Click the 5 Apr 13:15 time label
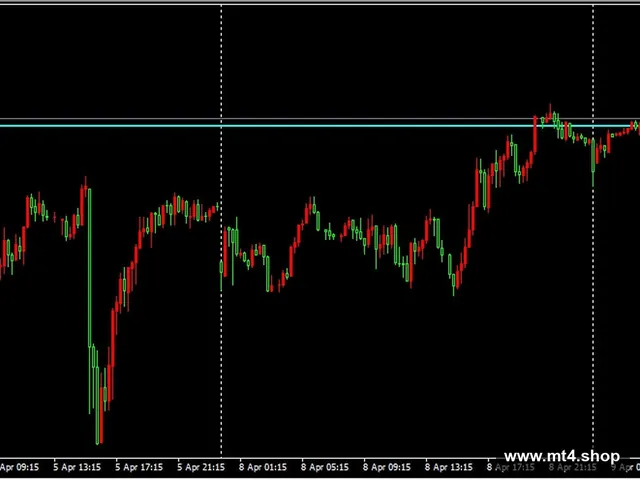The image size is (640, 480). [77, 467]
